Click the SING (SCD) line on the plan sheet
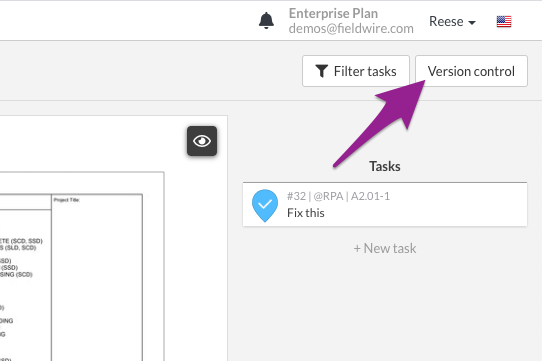The height and width of the screenshot is (361, 542). click(x=16, y=274)
